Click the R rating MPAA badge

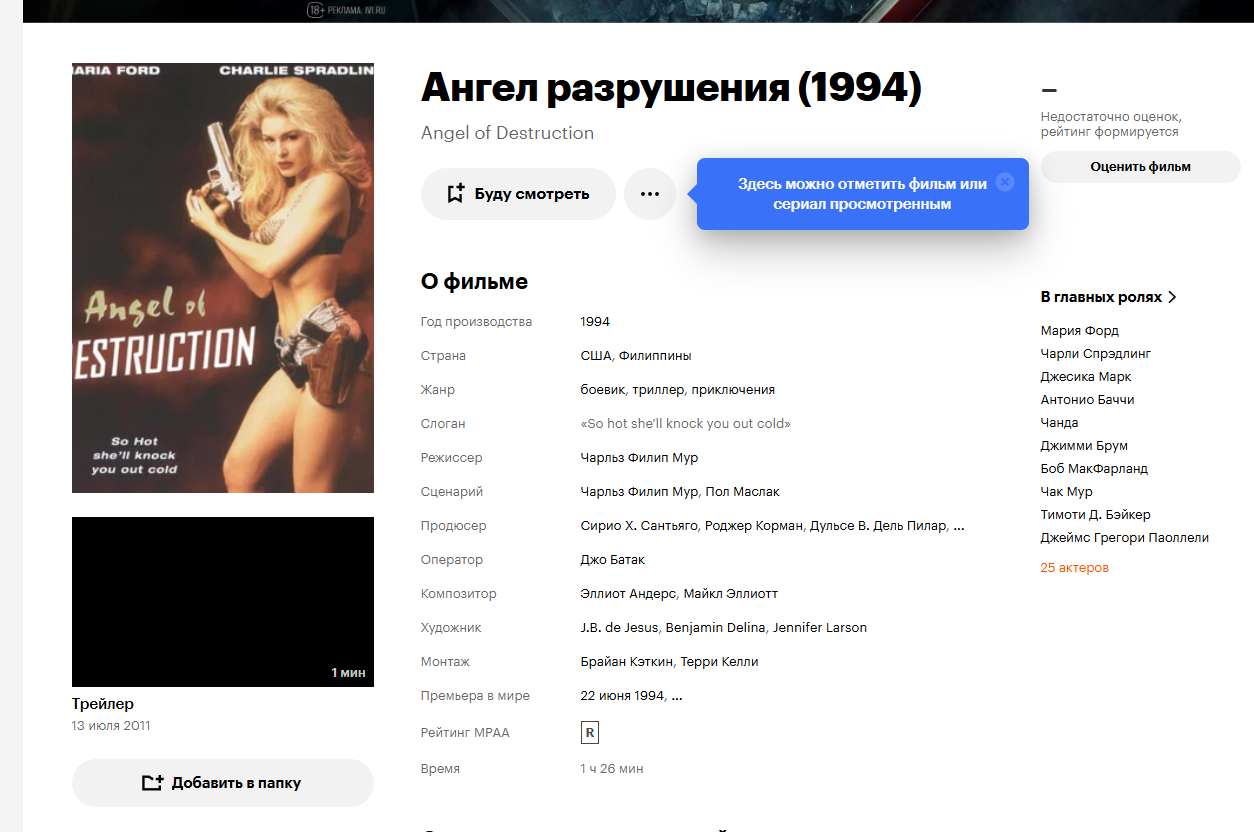[x=590, y=733]
